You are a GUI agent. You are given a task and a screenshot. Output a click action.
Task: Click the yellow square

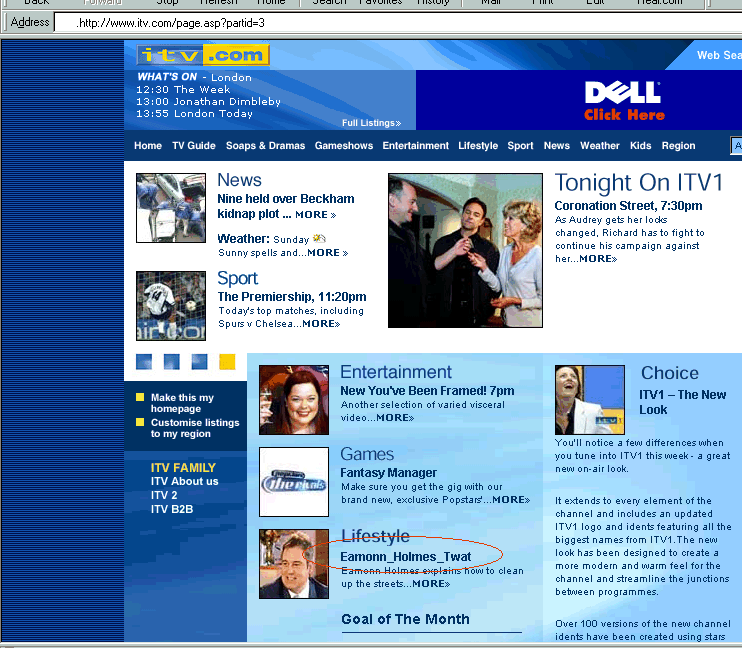pyautogui.click(x=227, y=362)
